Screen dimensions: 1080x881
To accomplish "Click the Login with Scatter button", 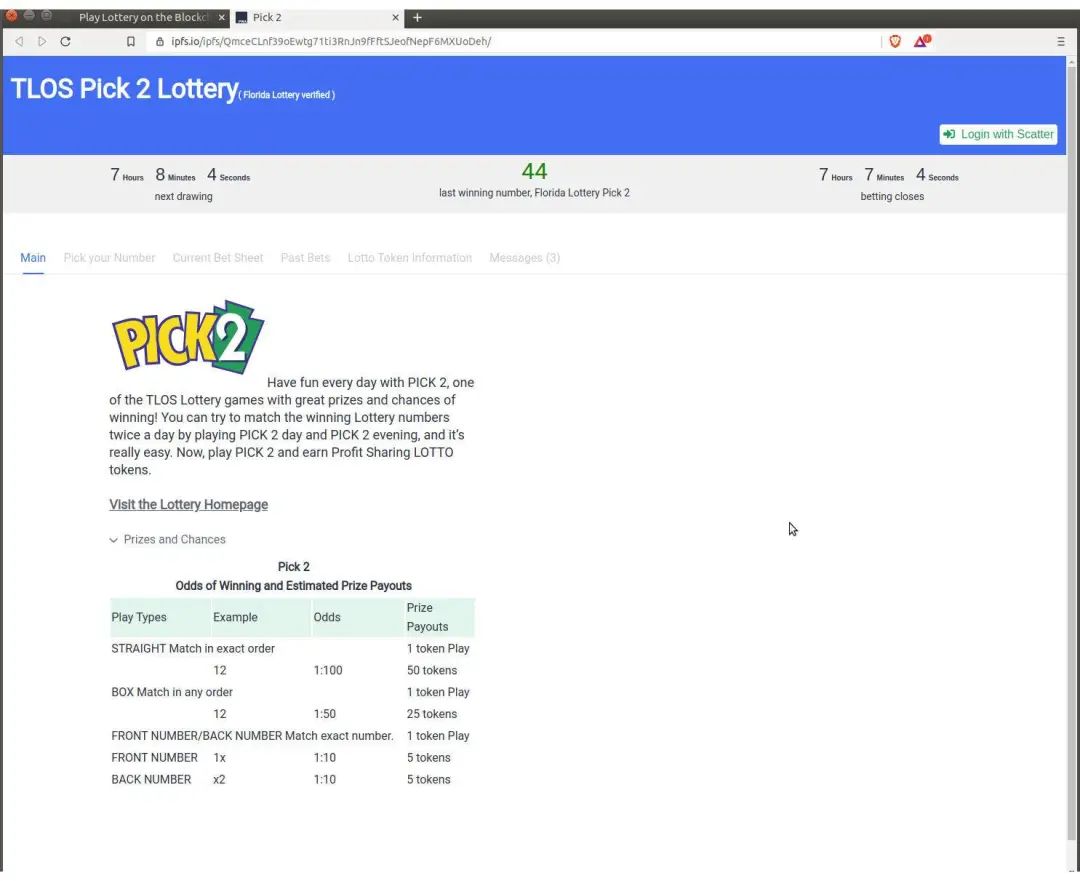I will (998, 134).
